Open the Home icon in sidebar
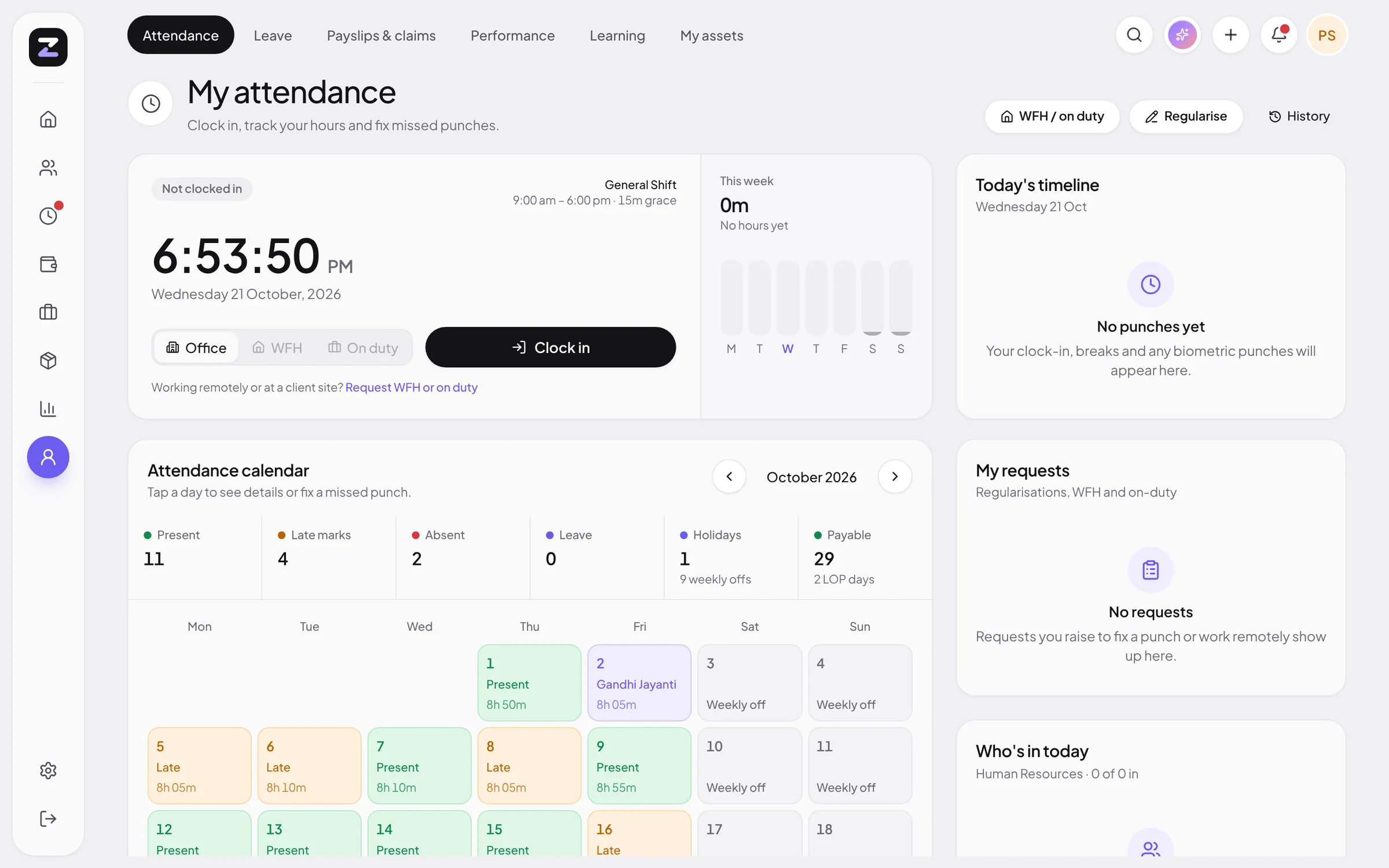 point(48,119)
